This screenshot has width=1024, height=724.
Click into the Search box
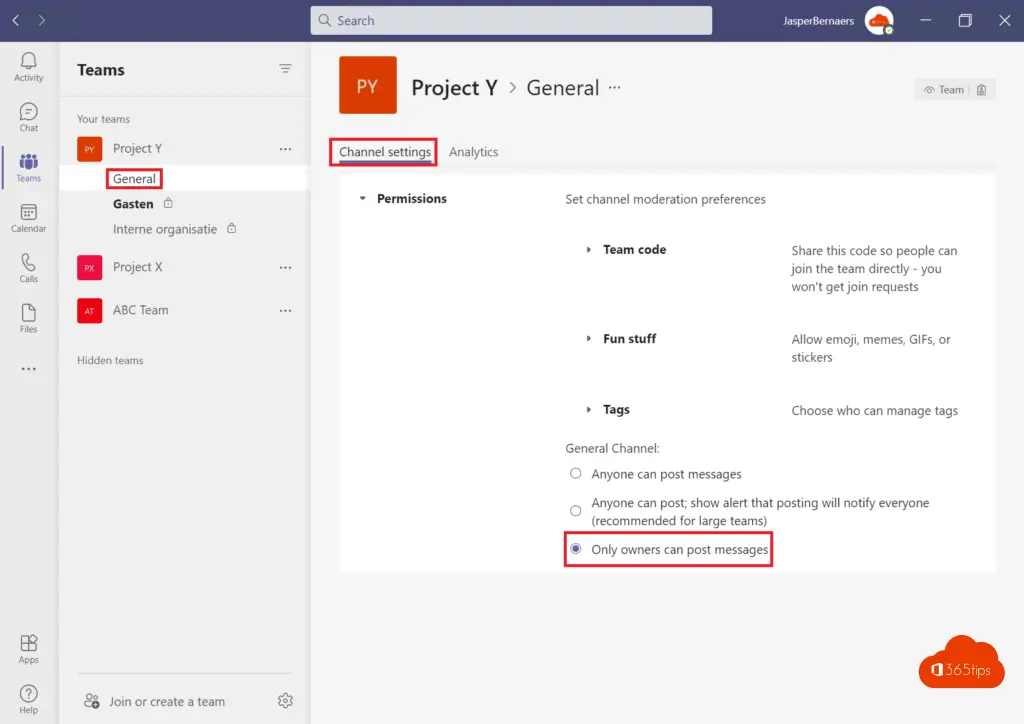[x=511, y=20]
